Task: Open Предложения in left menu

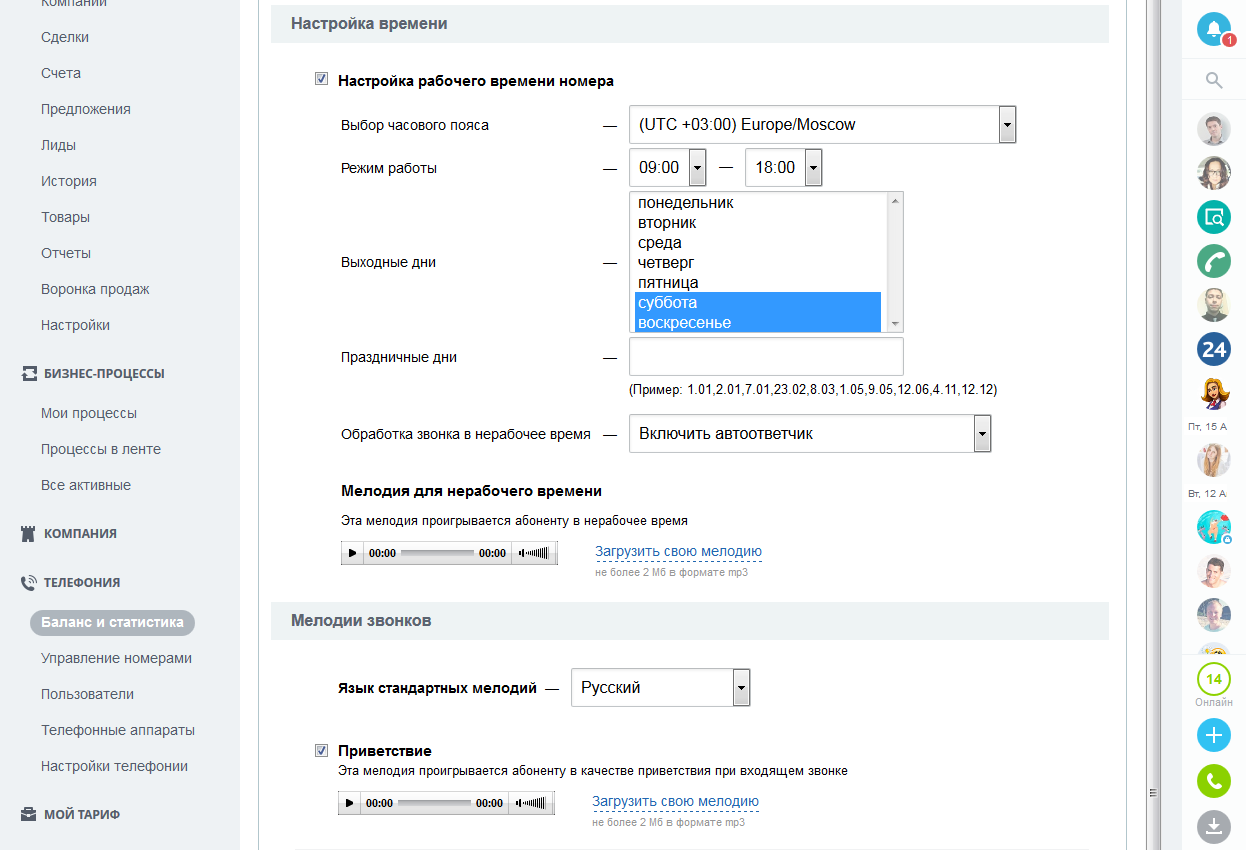Action: tap(86, 109)
